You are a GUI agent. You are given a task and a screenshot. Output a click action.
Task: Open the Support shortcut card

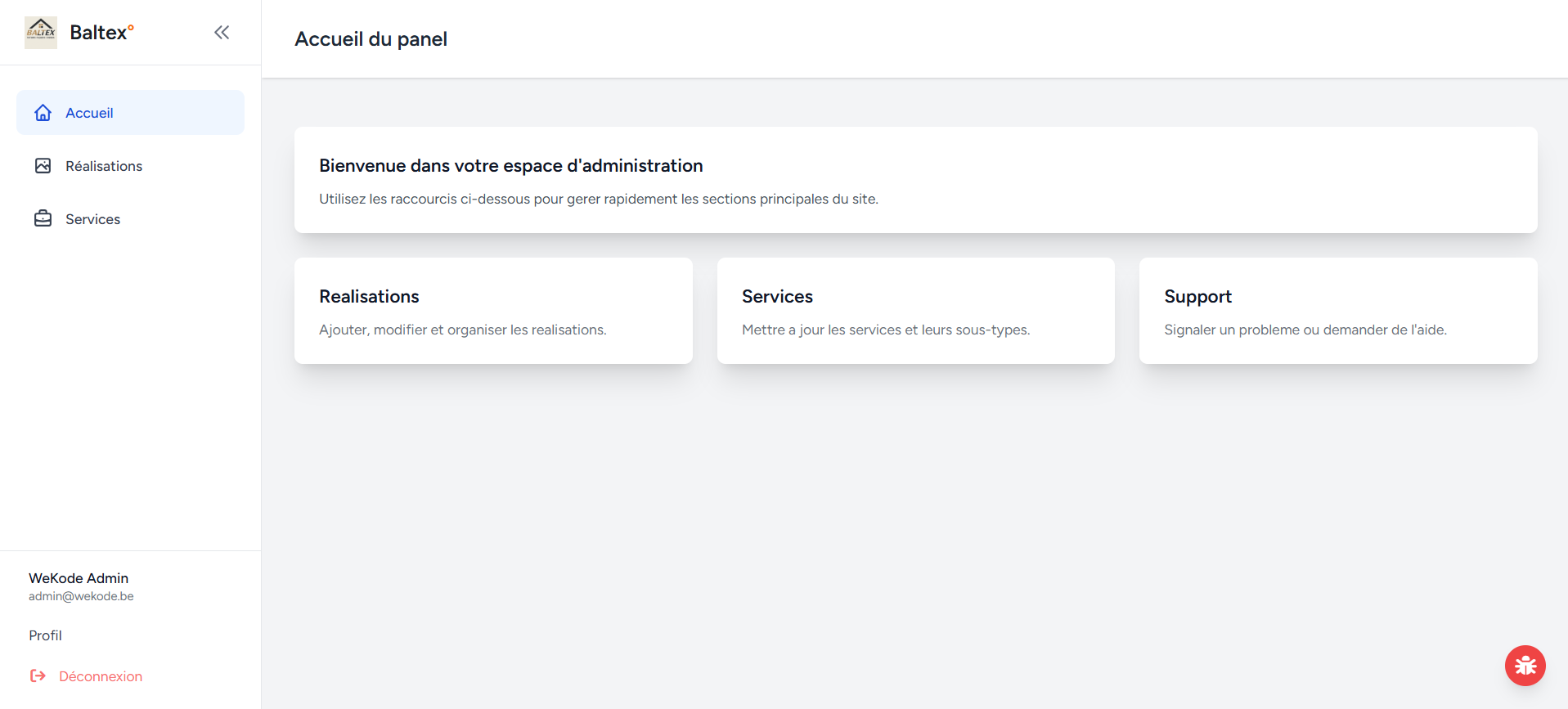click(x=1338, y=311)
